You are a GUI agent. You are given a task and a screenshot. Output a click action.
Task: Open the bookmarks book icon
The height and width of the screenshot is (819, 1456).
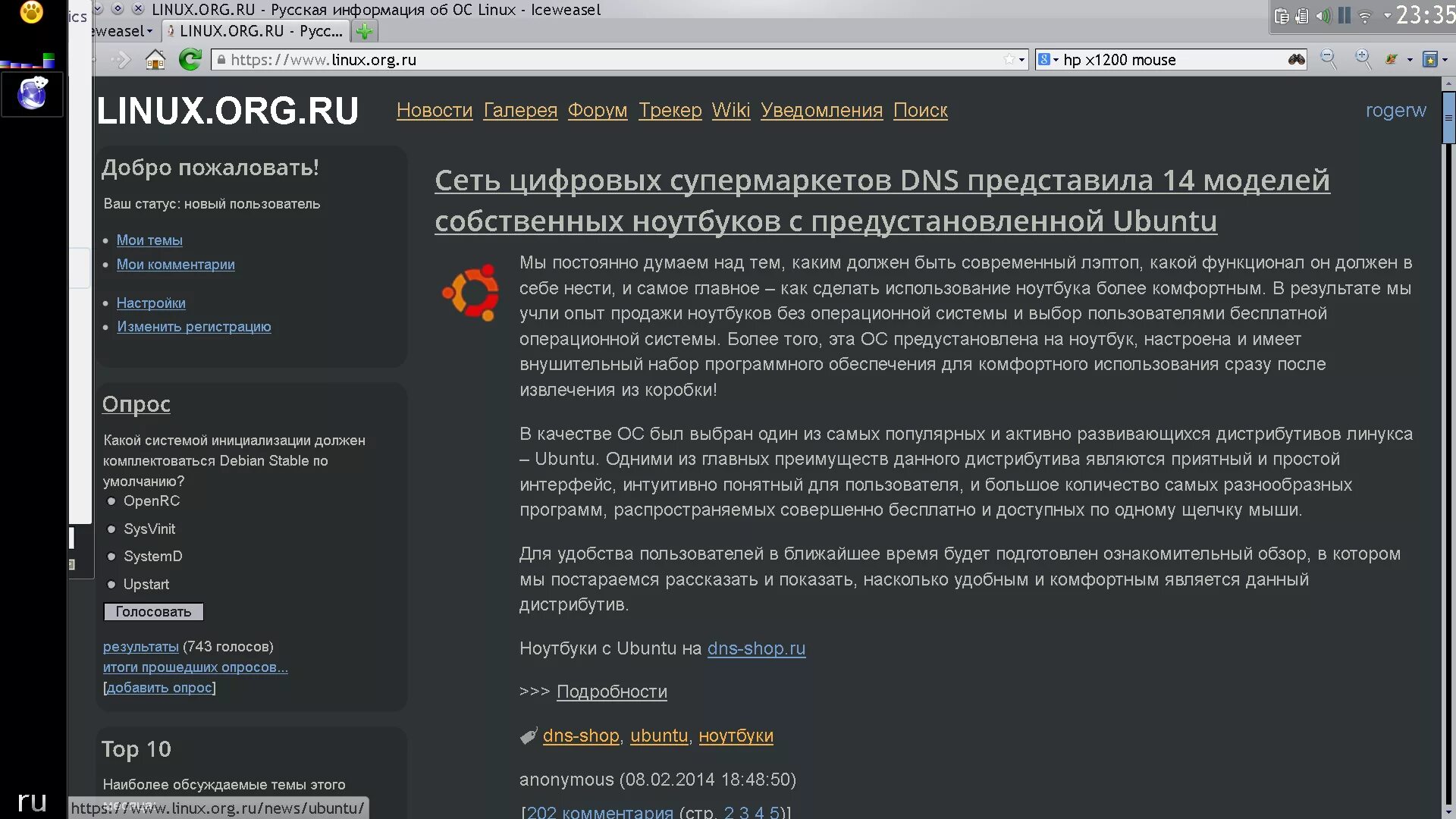pos(1430,59)
